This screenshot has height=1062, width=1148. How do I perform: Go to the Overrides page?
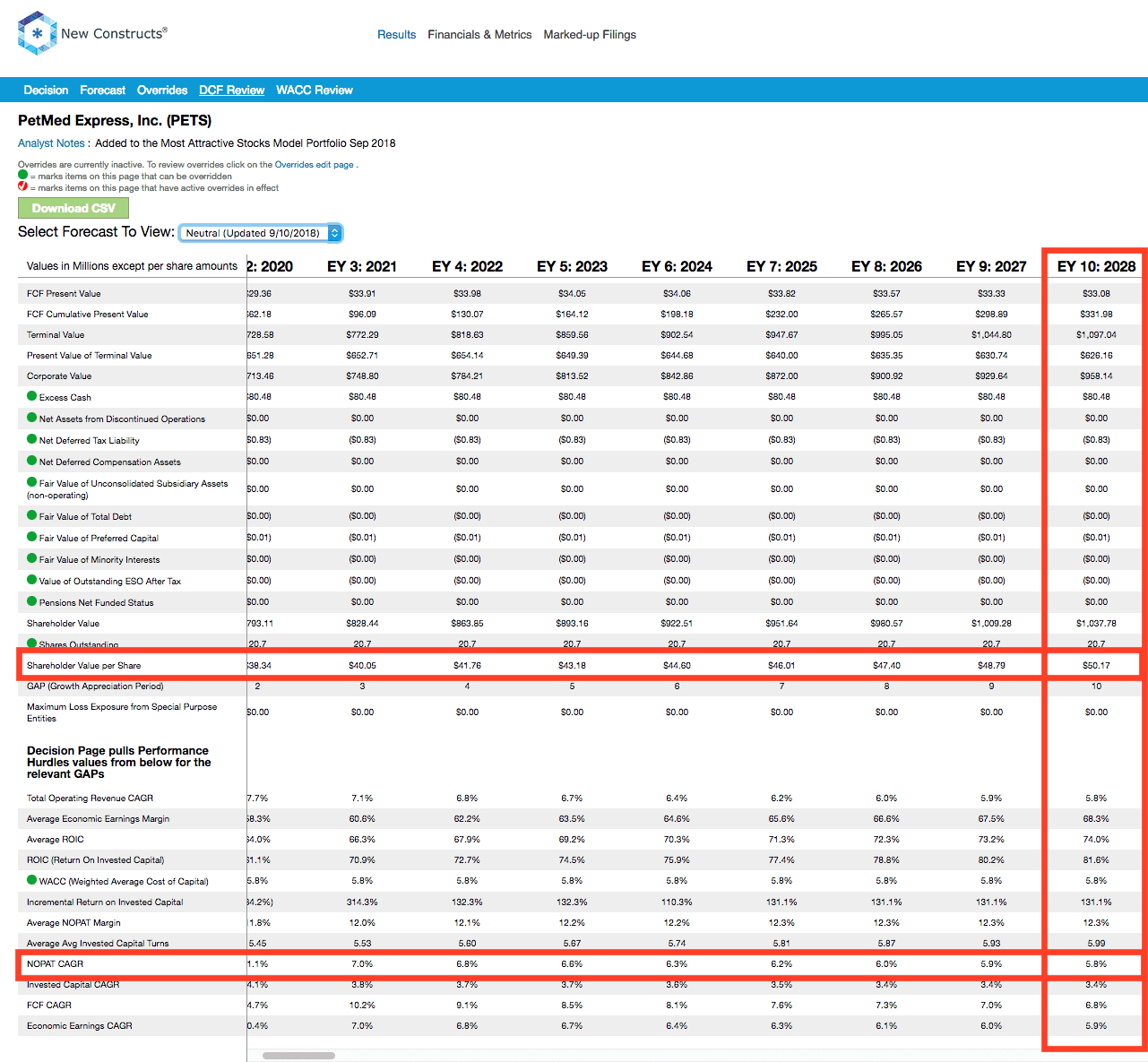[x=162, y=90]
